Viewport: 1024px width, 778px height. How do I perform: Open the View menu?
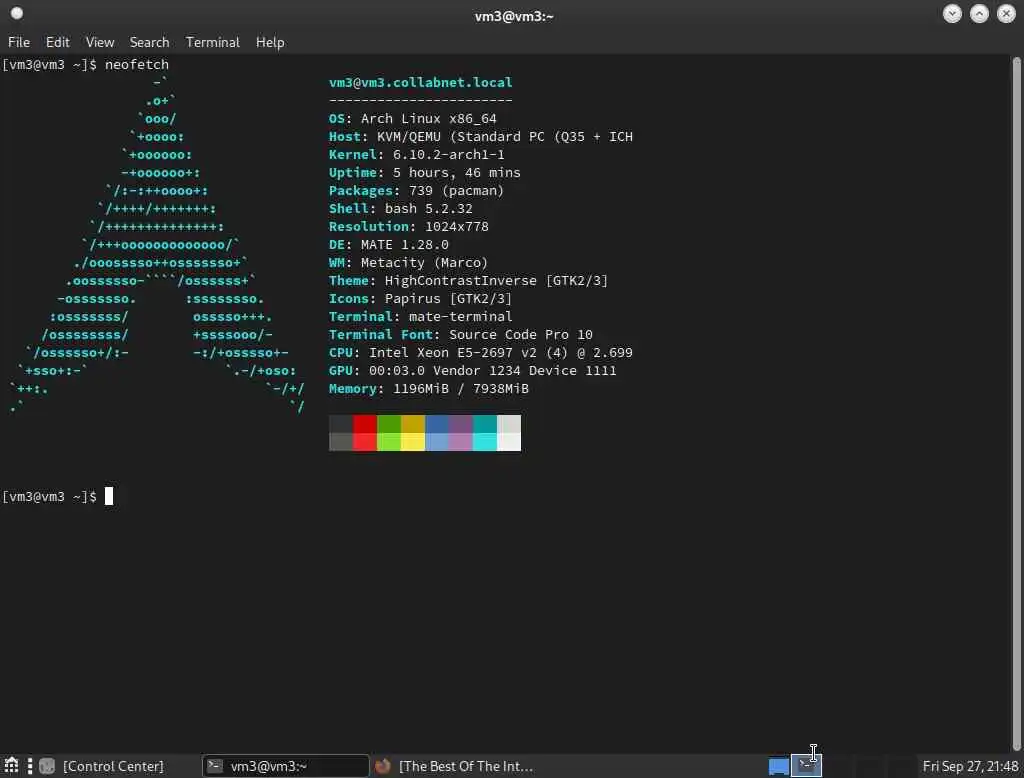point(100,42)
